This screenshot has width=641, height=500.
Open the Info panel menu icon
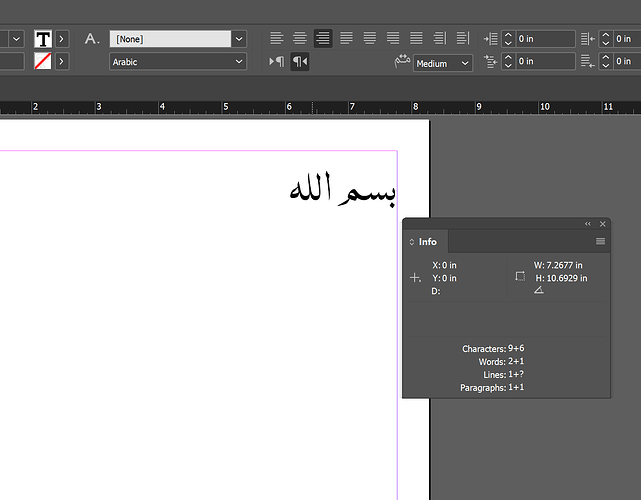pyautogui.click(x=600, y=241)
